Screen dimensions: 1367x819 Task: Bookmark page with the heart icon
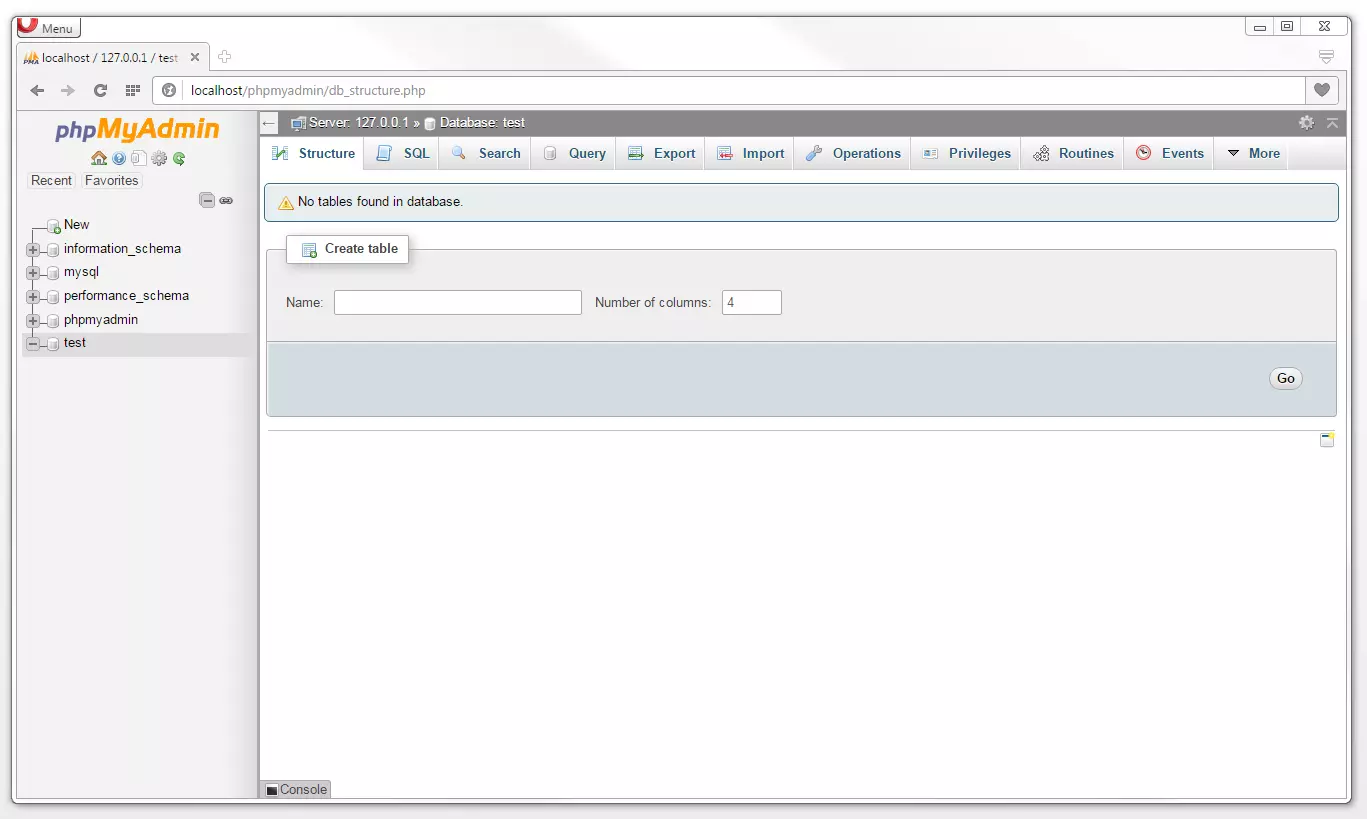1321,90
